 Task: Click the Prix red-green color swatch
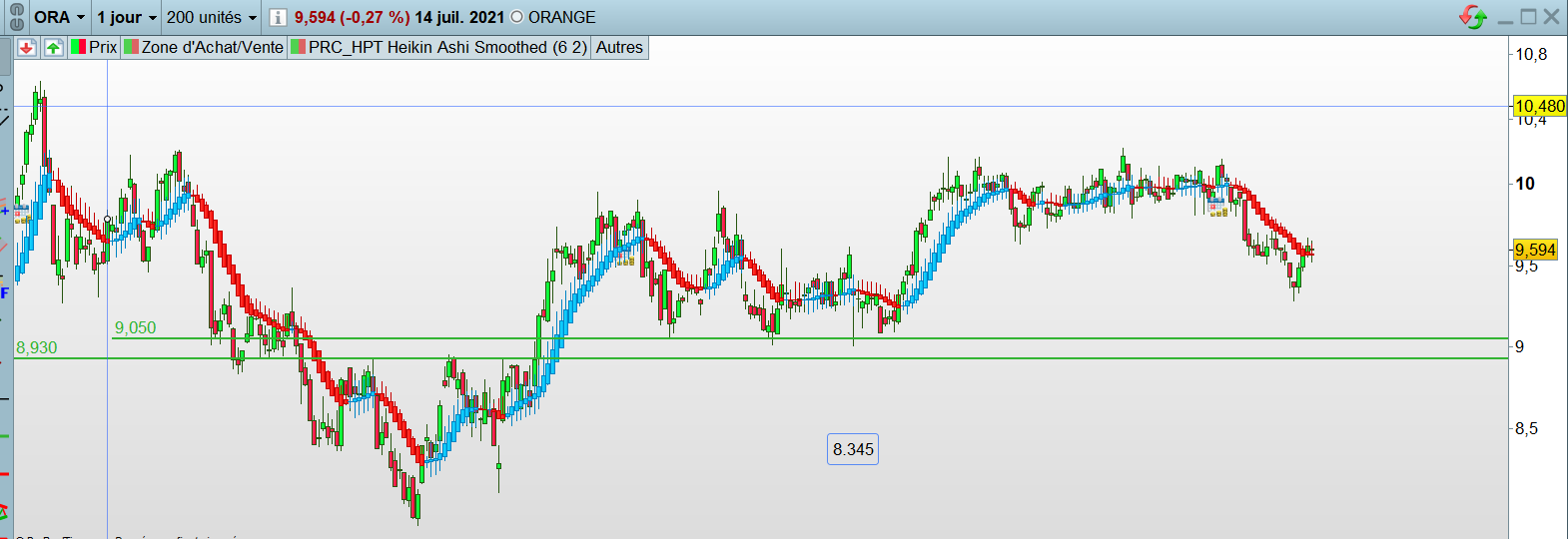pyautogui.click(x=78, y=47)
